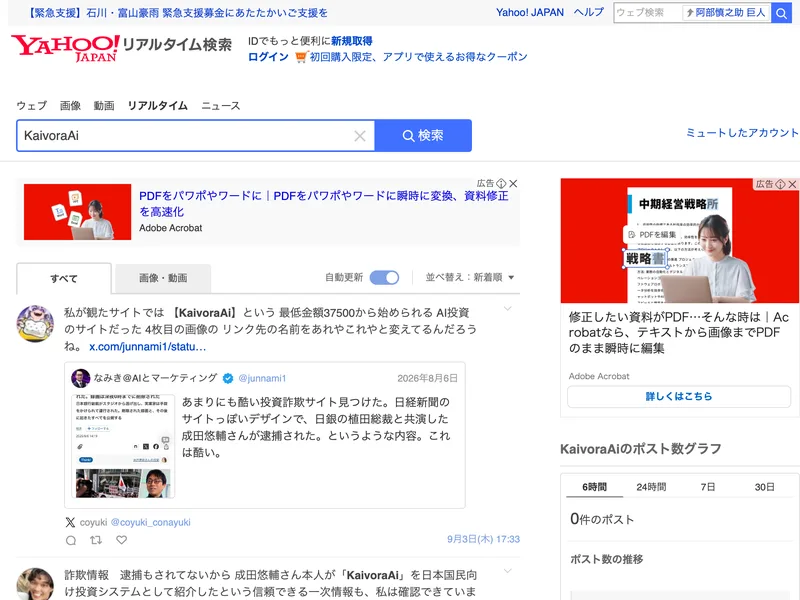Viewport: 800px width, 600px height.
Task: Select the 画像・動画 results tab
Action: coord(163,278)
